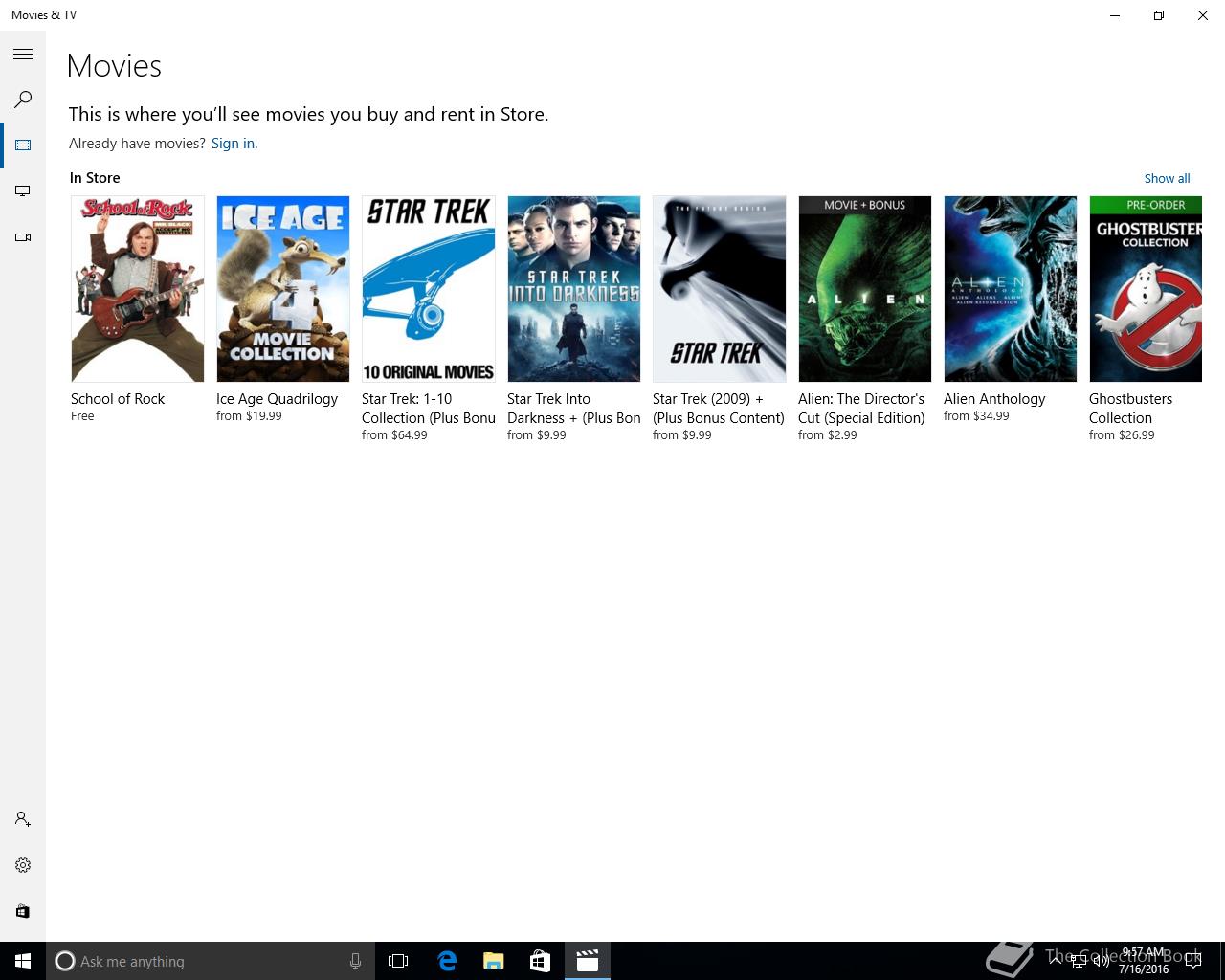This screenshot has height=980, width=1225.
Task: Open the TV section icon in sidebar
Action: [23, 191]
